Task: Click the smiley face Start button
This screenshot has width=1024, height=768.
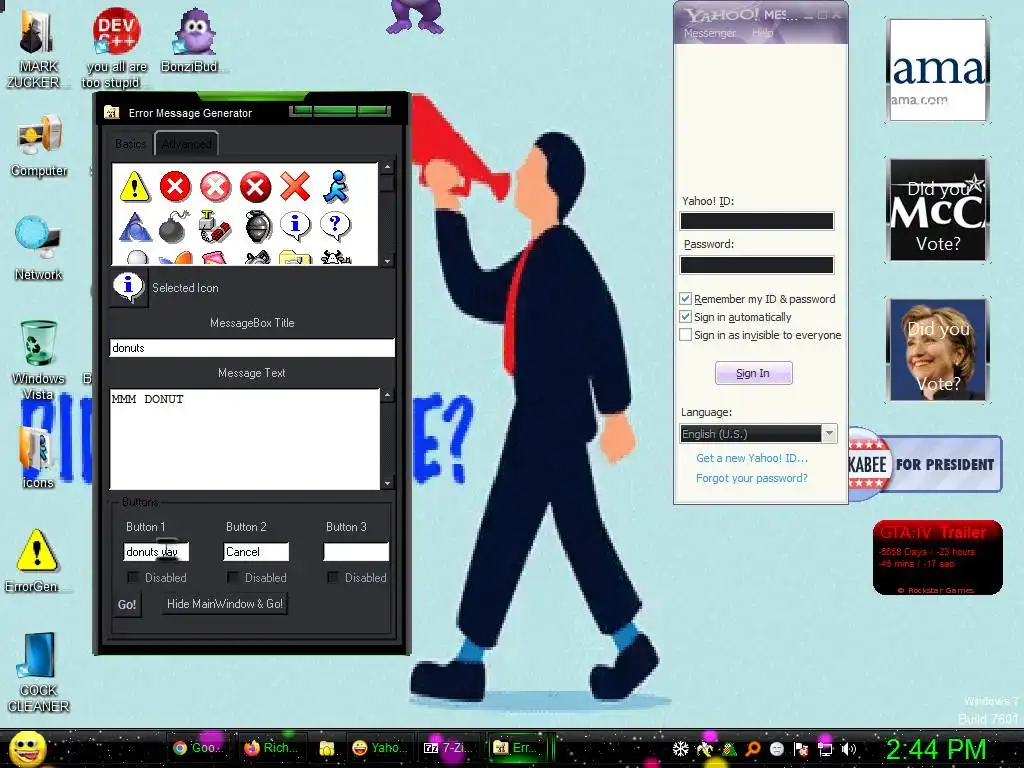Action: (27, 749)
